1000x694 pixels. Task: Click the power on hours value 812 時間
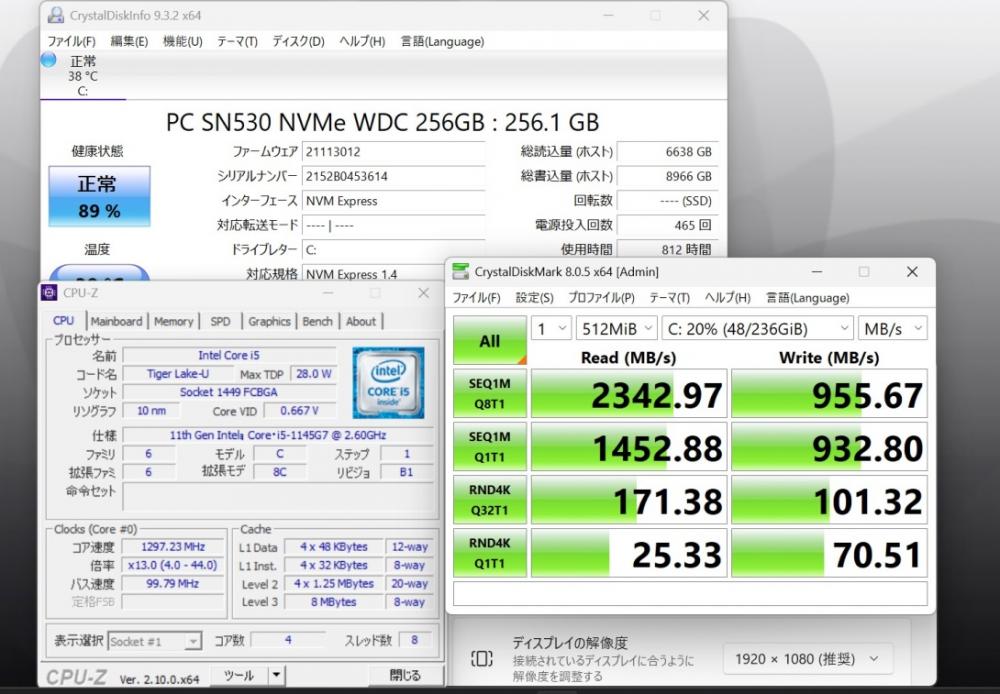(668, 249)
